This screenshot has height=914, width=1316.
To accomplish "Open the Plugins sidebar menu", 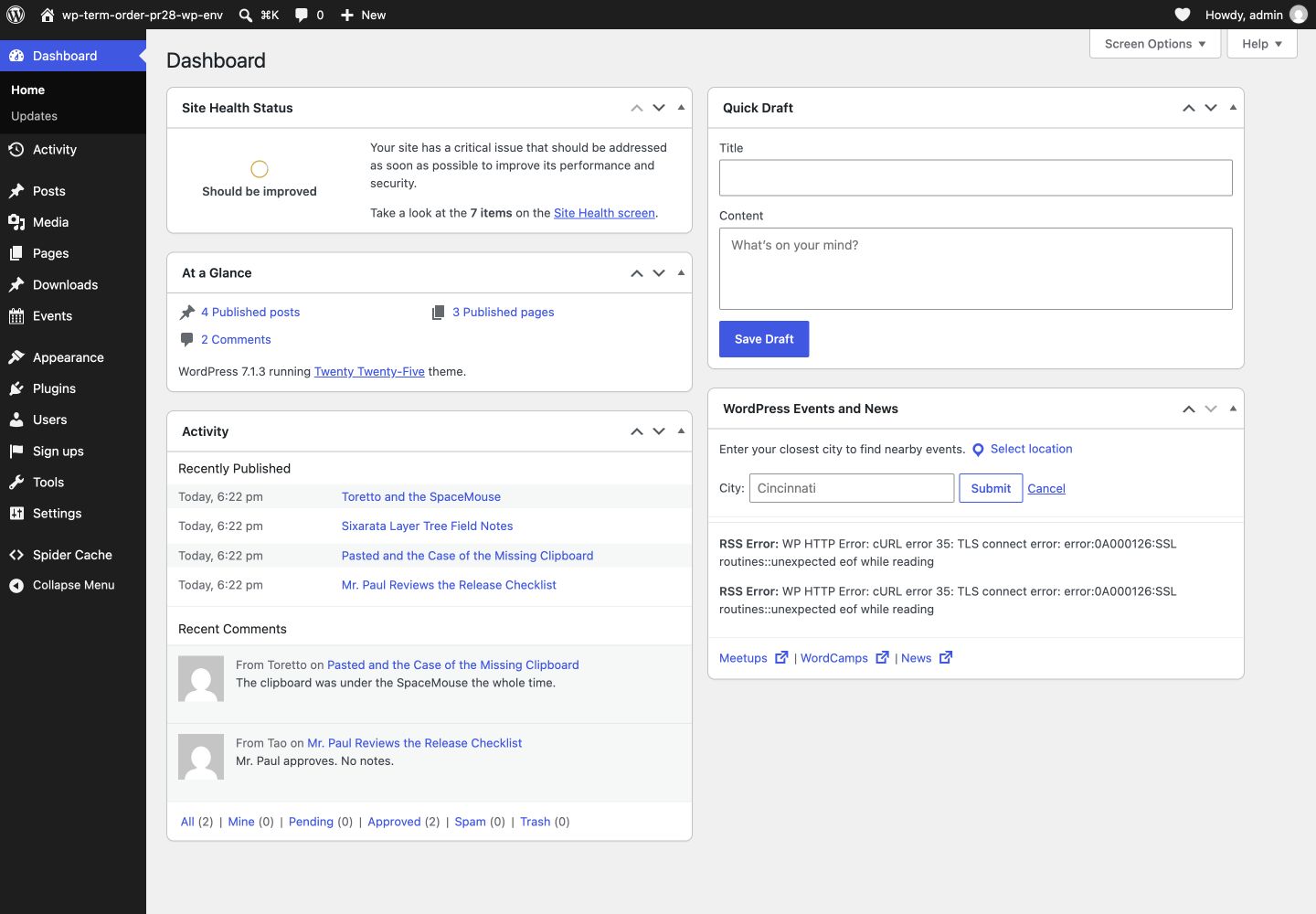I will tap(73, 388).
